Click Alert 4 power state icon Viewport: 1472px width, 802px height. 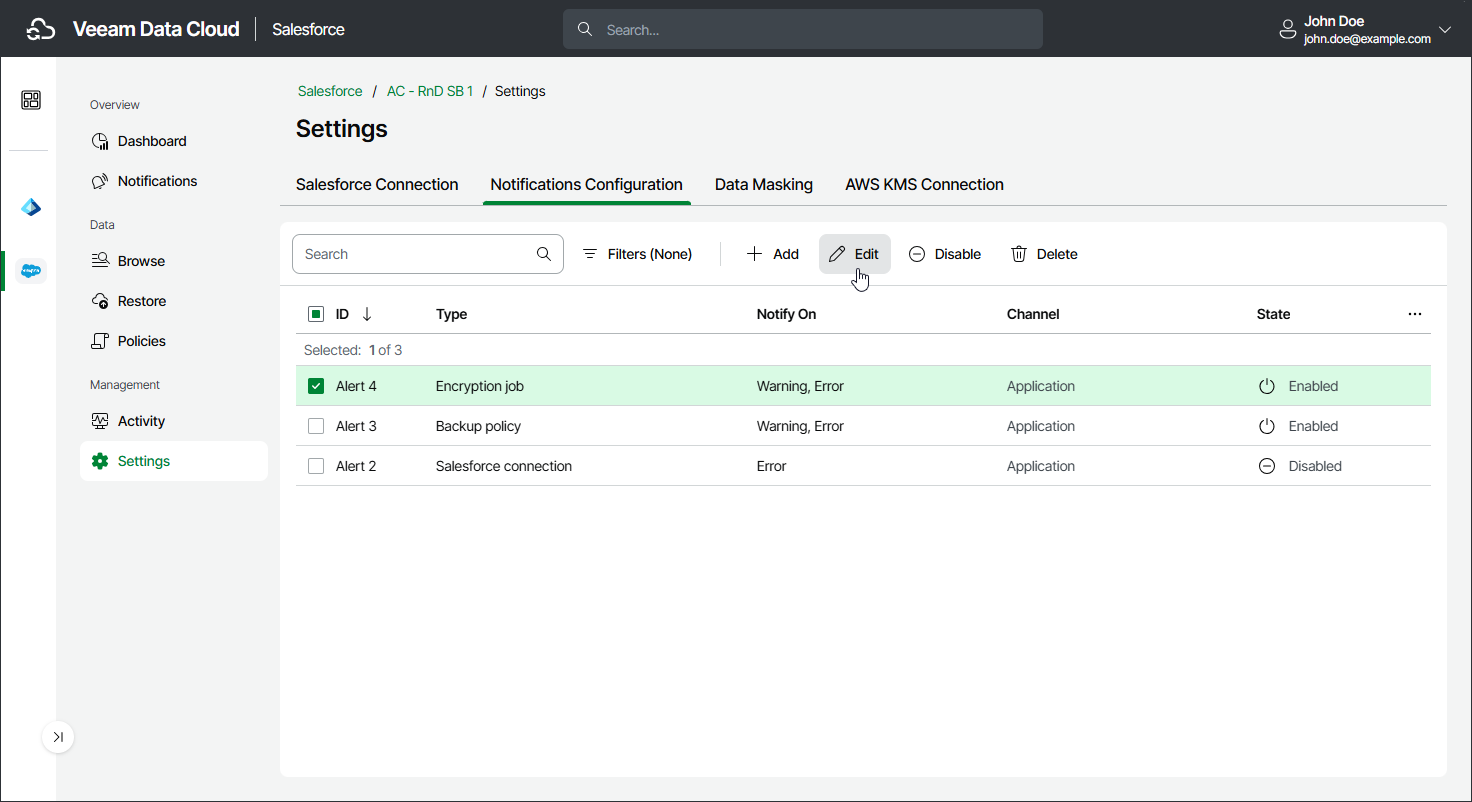[x=1267, y=386]
